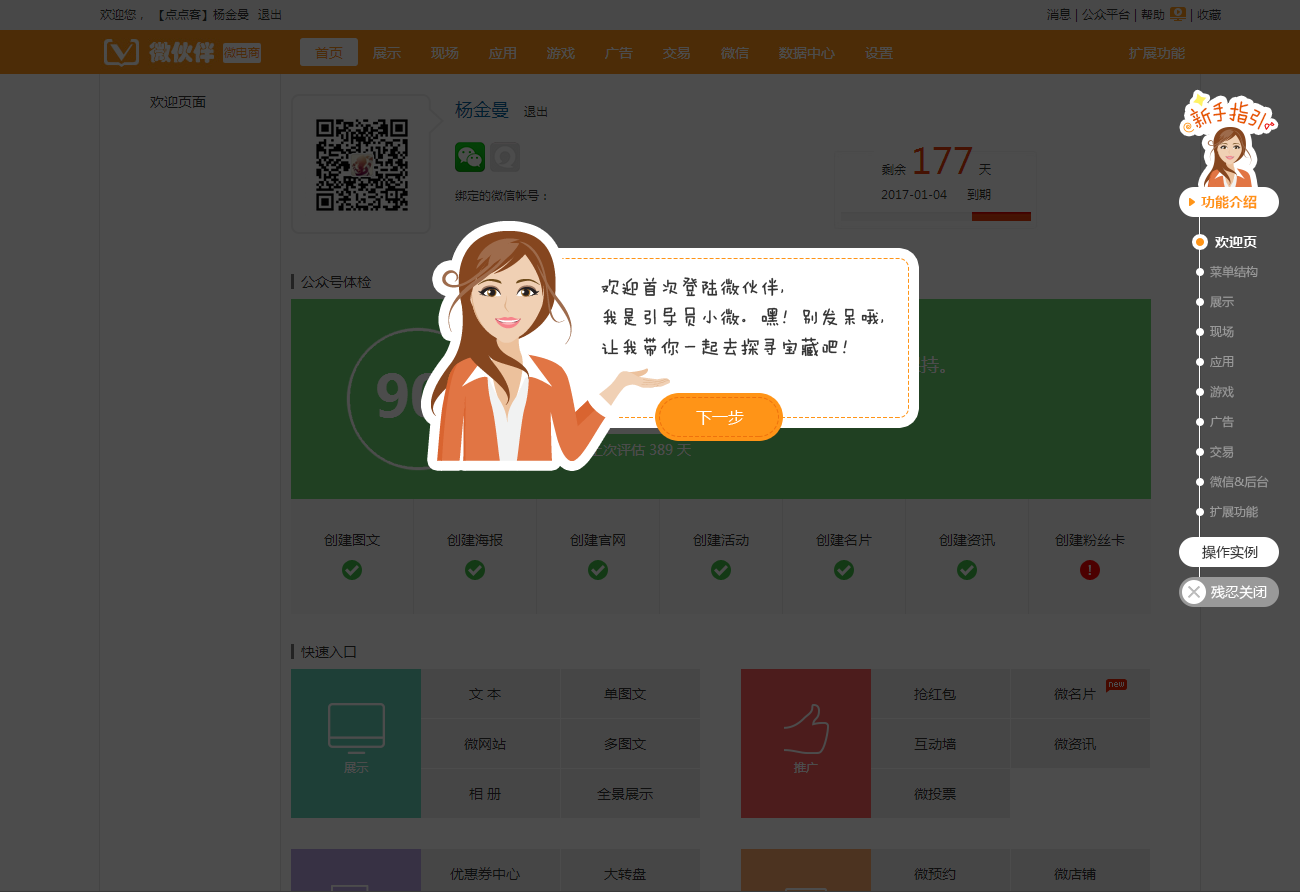Viewport: 1300px width, 892px height.
Task: Open the 展示 tab in navigation bar
Action: 387,53
